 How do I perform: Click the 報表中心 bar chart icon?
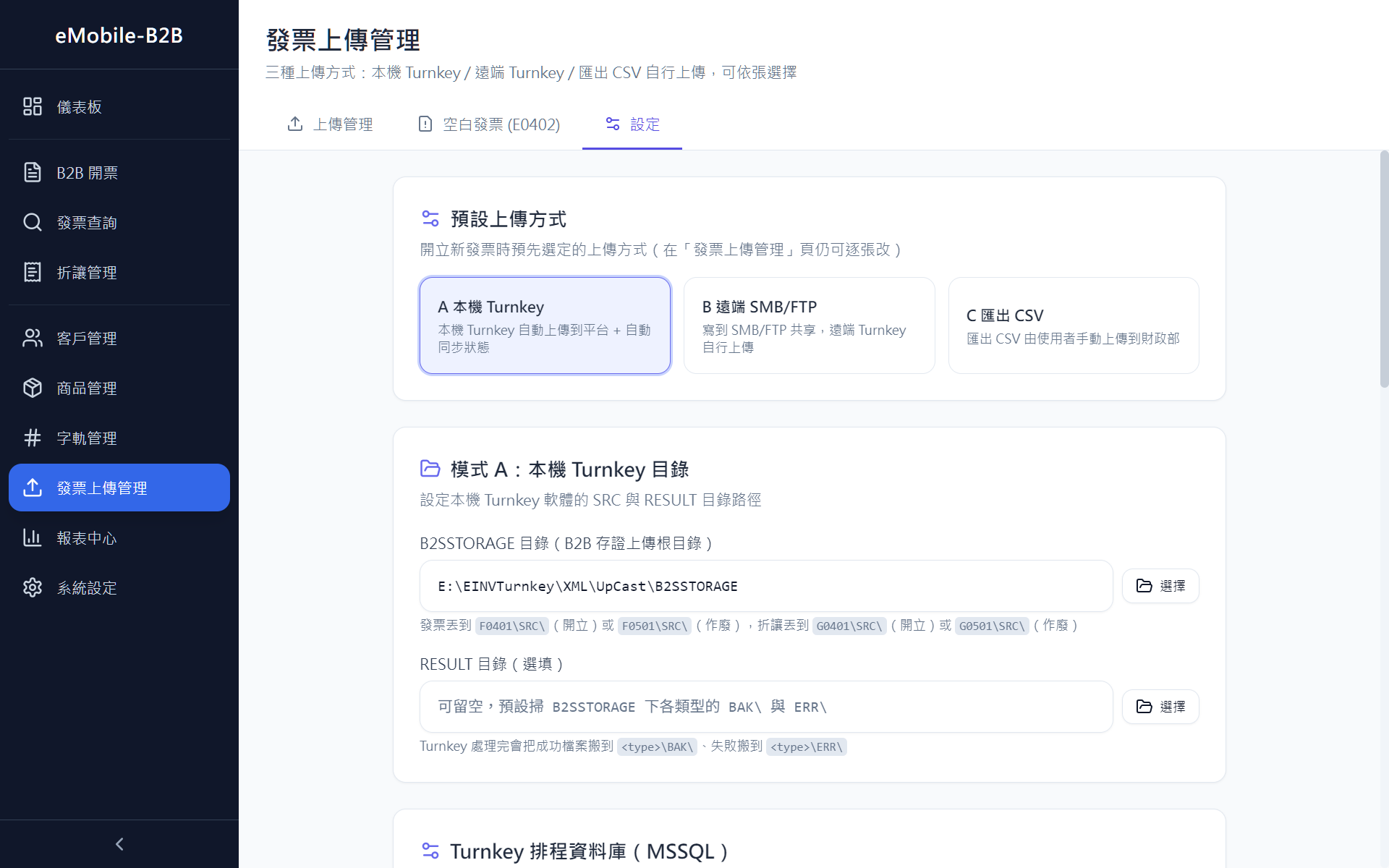click(x=33, y=537)
